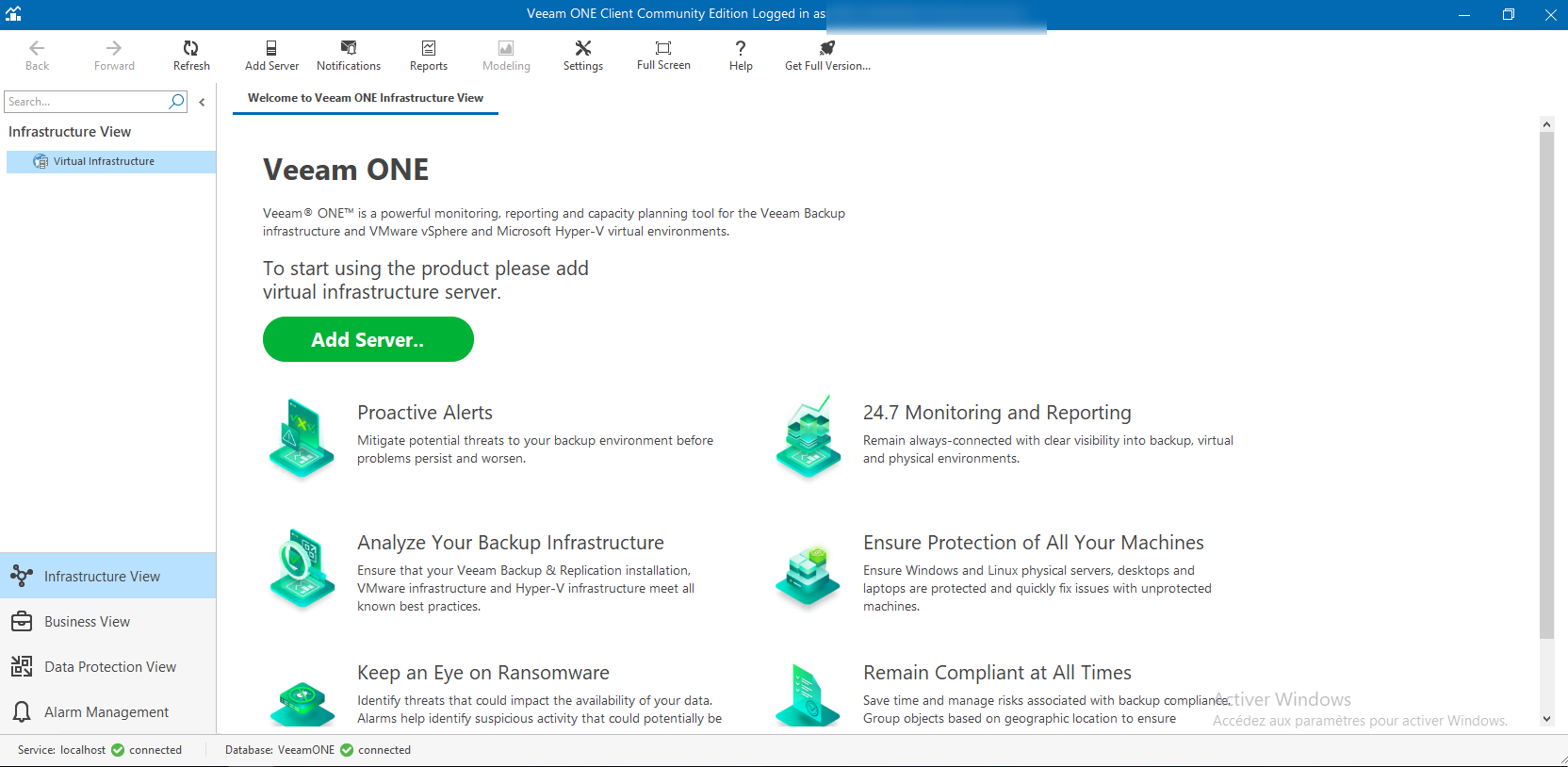The image size is (1568, 767).
Task: Restore down the Veeam ONE window
Action: (x=1508, y=14)
